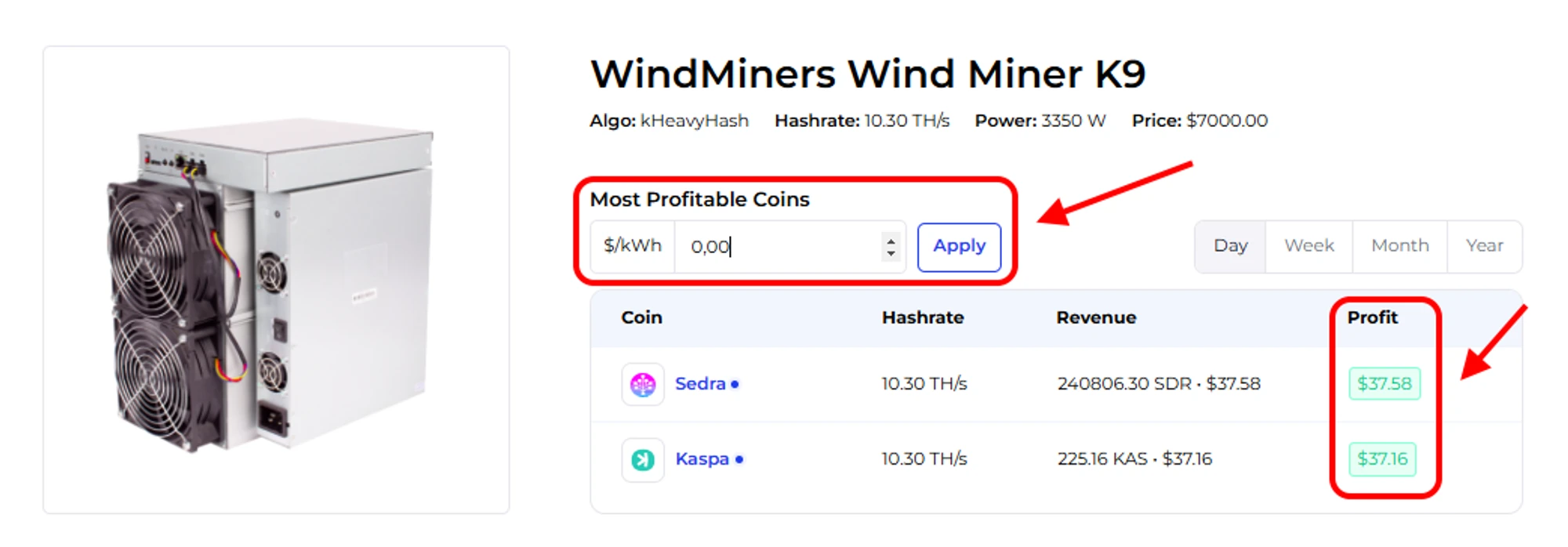The image size is (1568, 547).
Task: Switch to the Day tab
Action: (x=1230, y=246)
